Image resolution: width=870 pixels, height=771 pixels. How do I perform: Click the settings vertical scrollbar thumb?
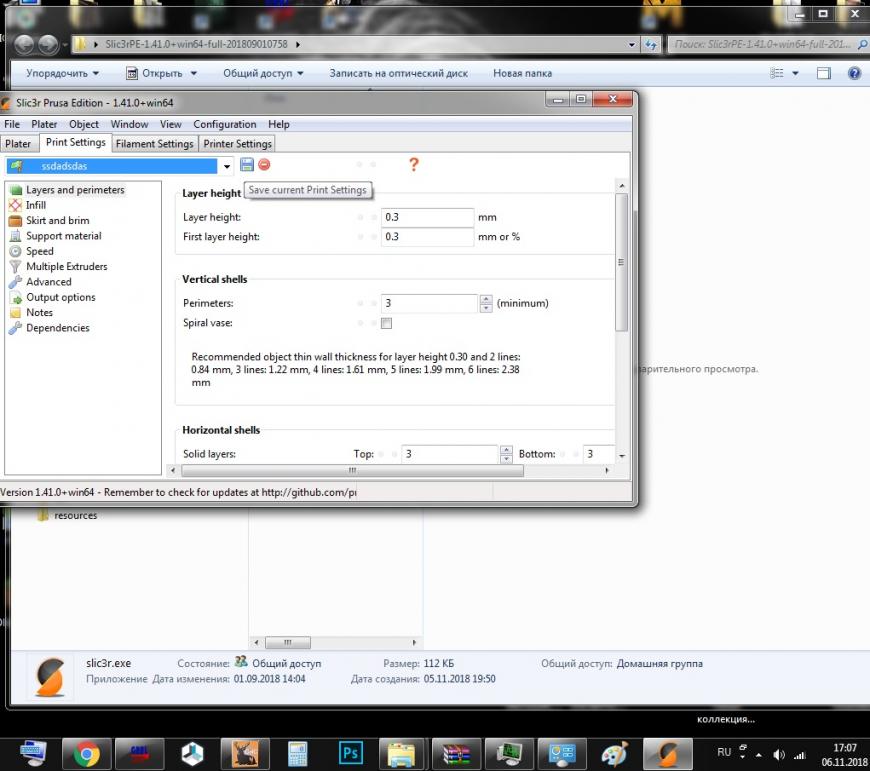621,262
